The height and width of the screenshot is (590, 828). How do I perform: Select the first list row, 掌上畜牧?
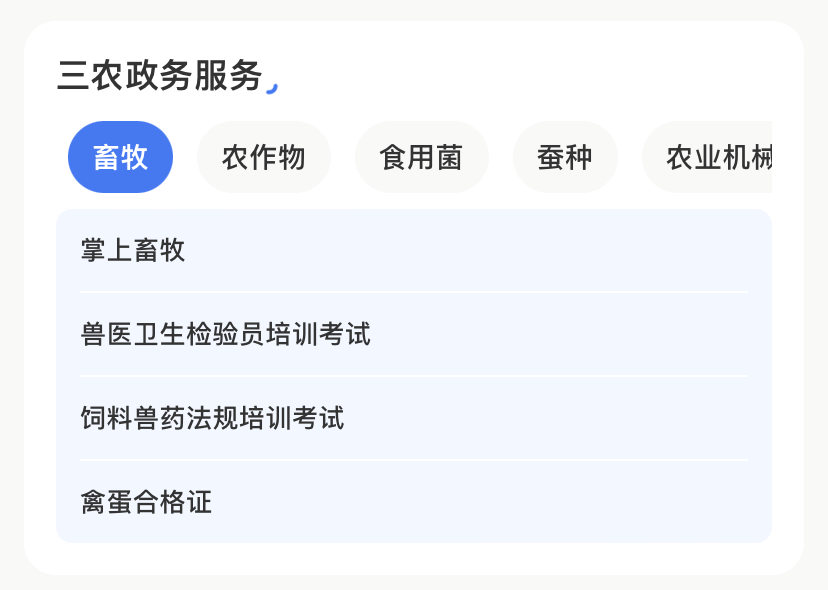point(414,250)
